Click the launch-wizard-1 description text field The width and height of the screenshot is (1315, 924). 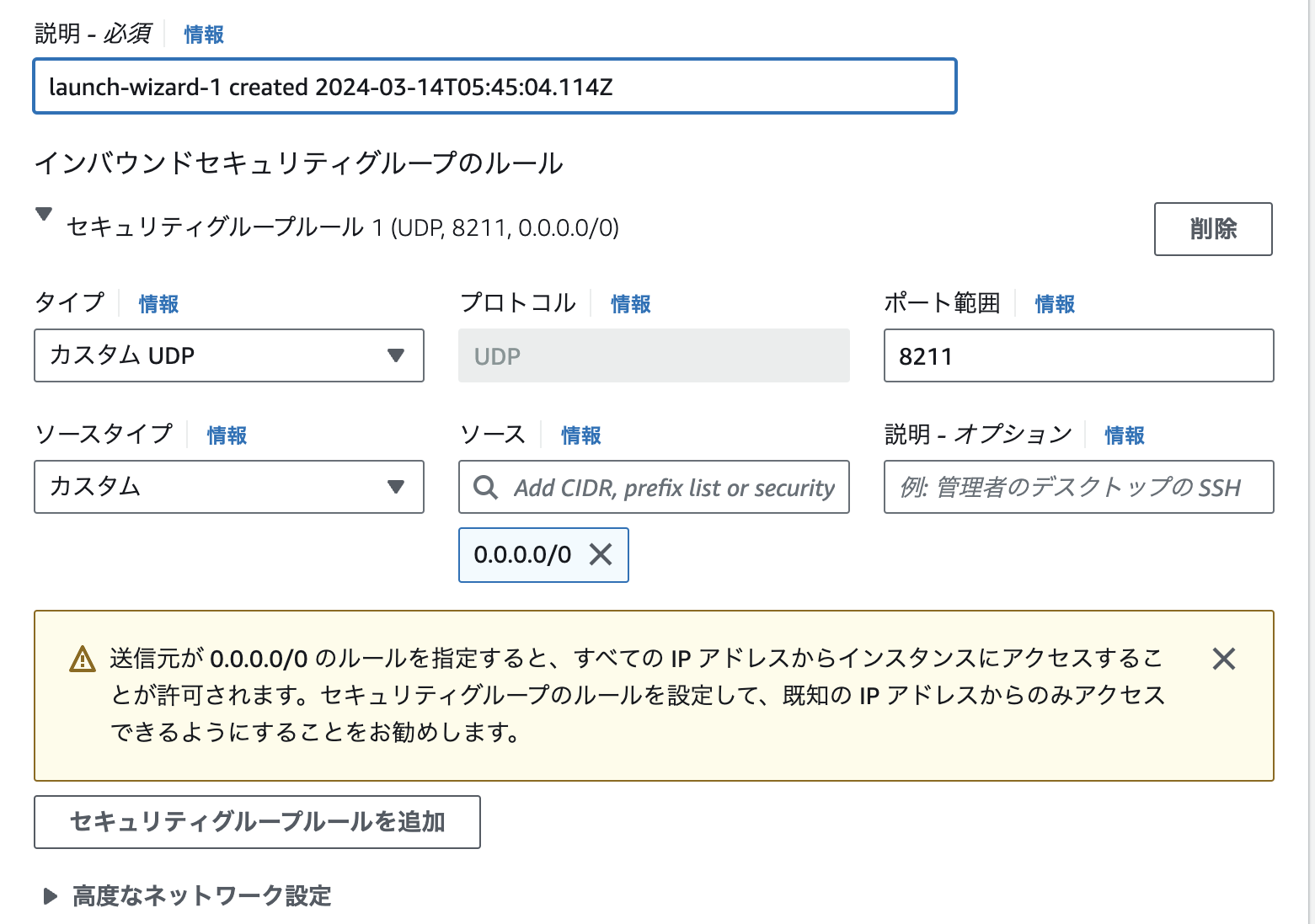[494, 86]
